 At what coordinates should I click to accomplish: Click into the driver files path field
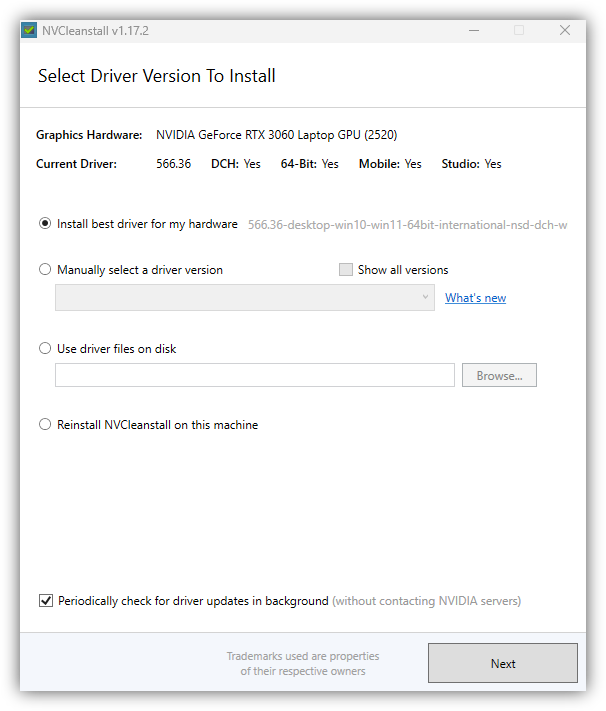pyautogui.click(x=255, y=375)
